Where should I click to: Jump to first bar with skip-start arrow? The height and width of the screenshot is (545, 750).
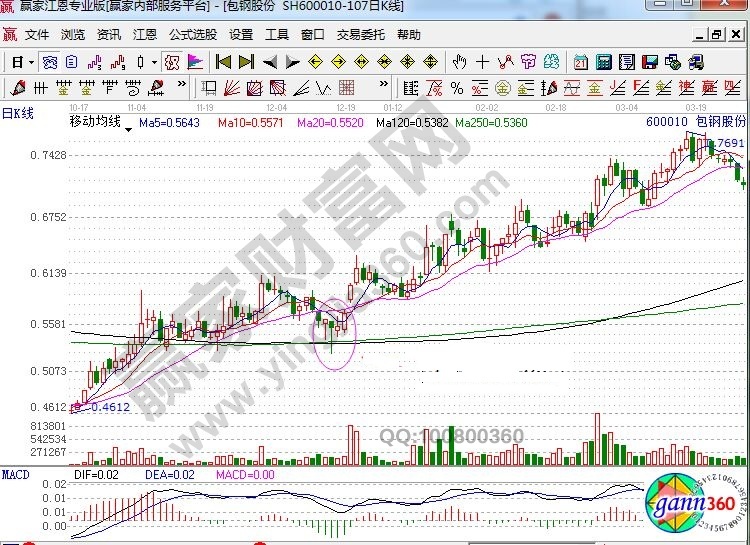tap(224, 62)
